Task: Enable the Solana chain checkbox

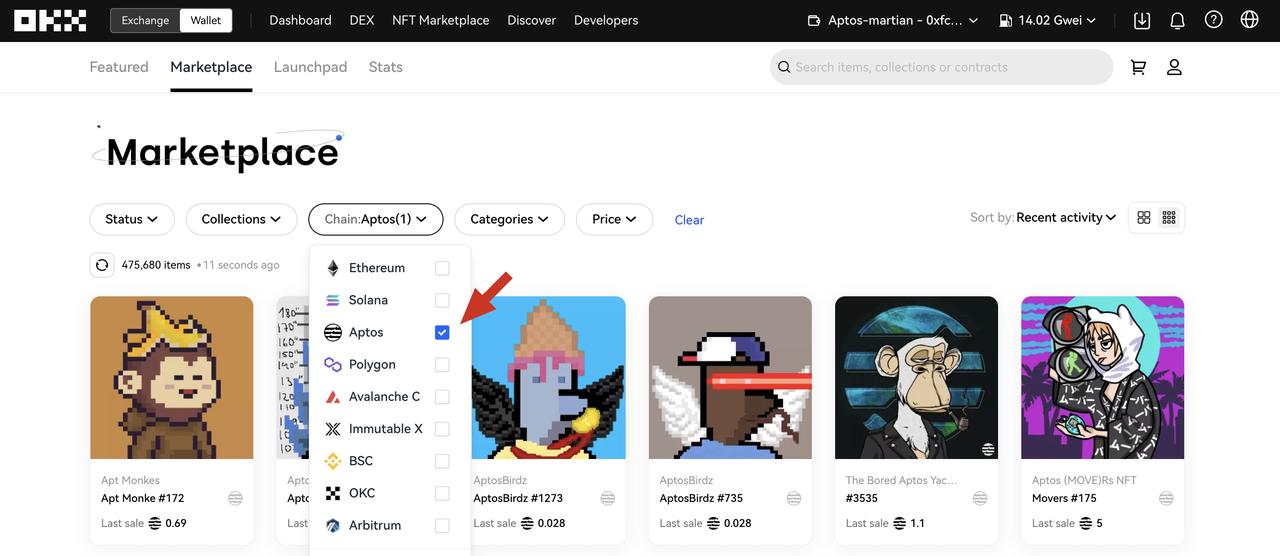Action: click(442, 300)
